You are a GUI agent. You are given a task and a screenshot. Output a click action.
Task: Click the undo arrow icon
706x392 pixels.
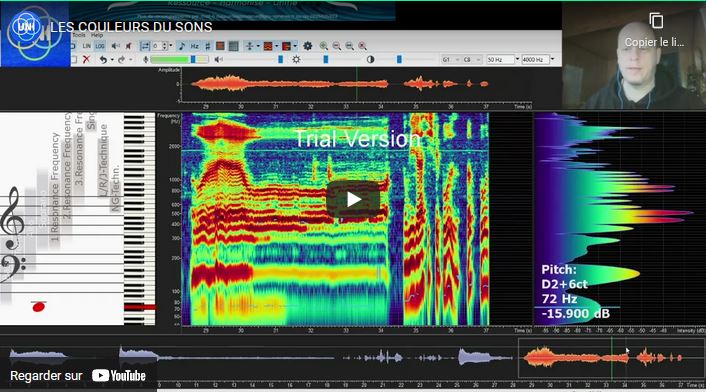[x=103, y=60]
